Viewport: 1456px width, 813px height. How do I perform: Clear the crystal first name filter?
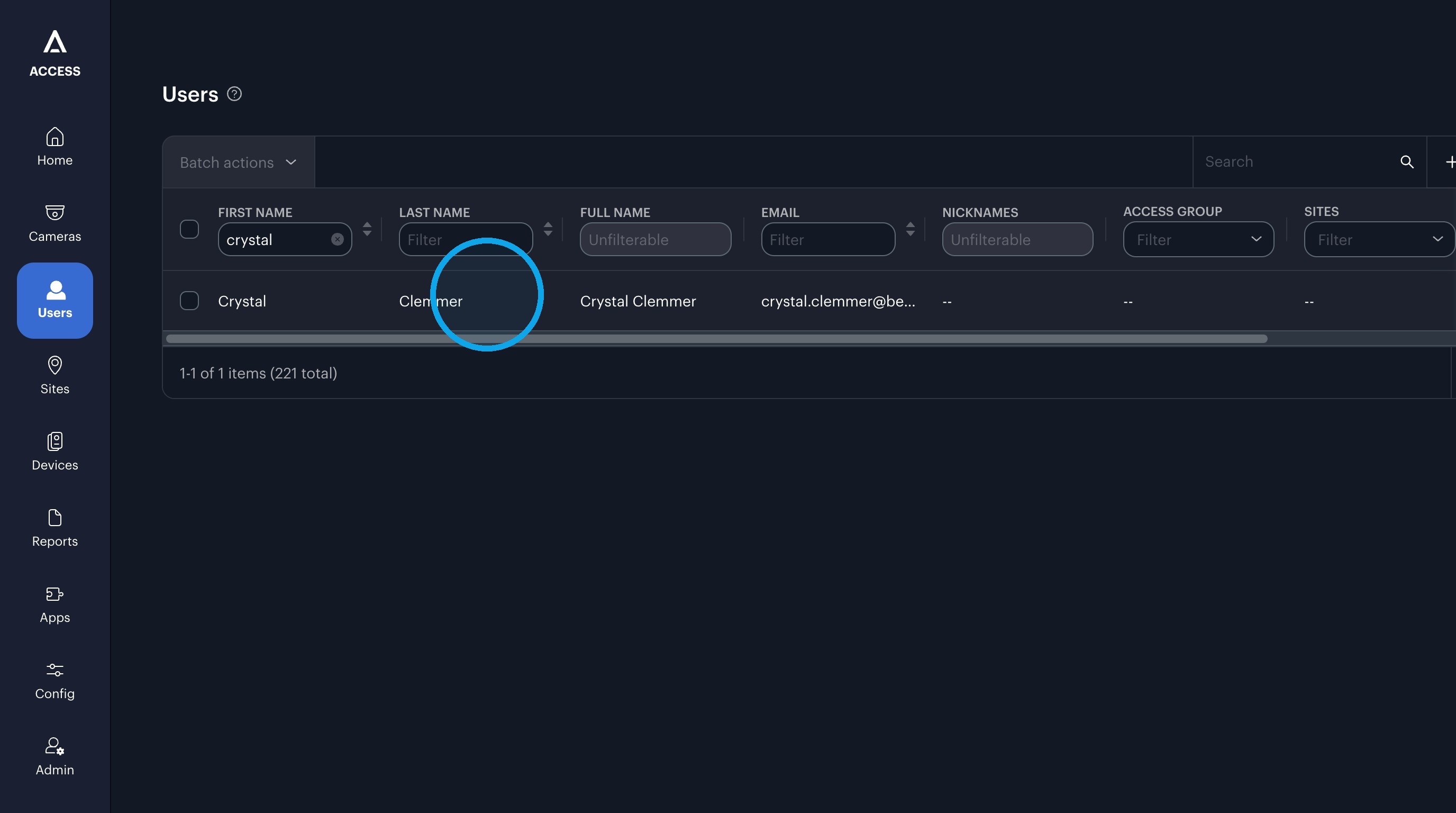pyautogui.click(x=338, y=240)
